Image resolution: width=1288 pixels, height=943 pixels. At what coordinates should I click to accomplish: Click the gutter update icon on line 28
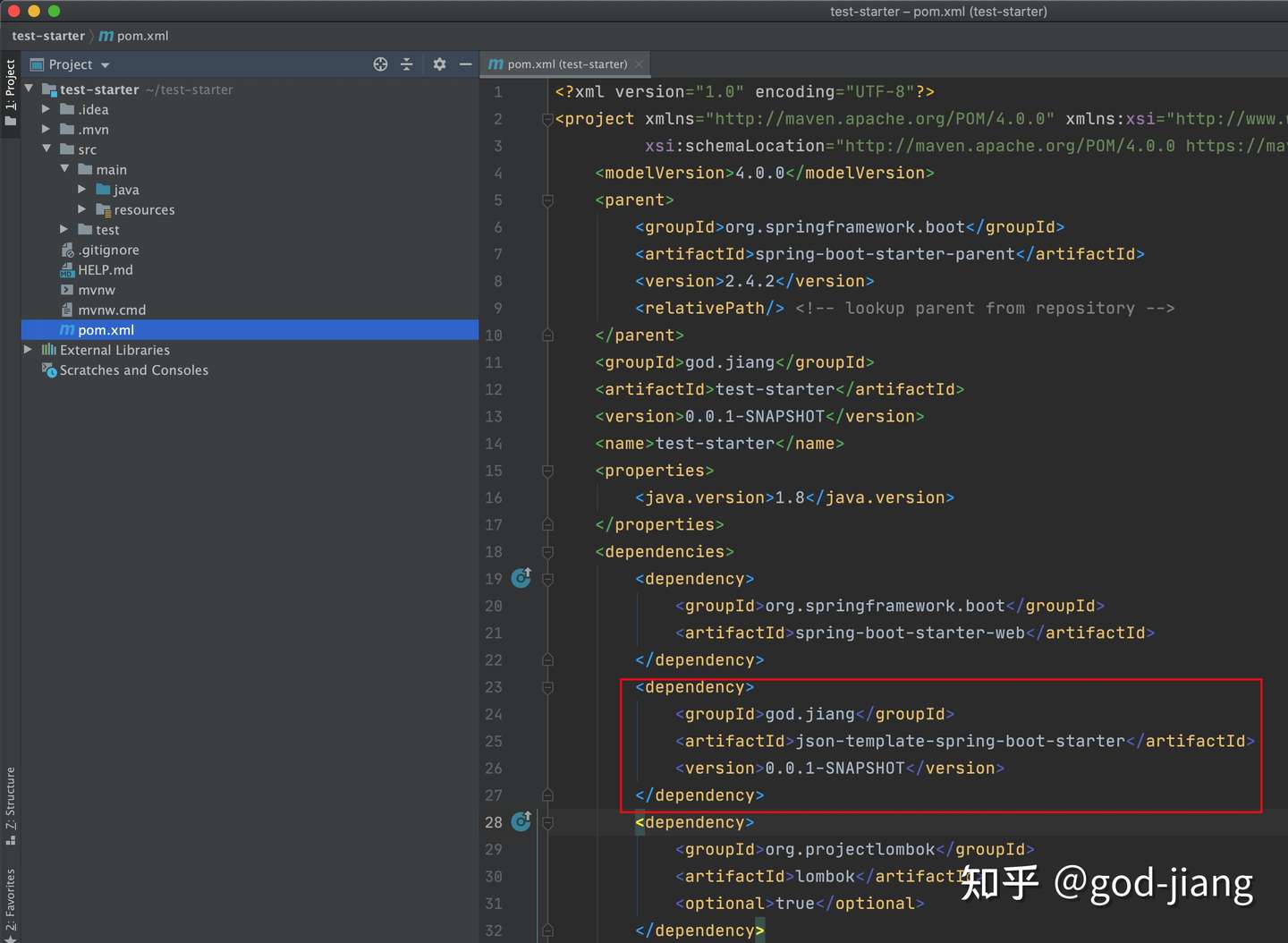click(521, 821)
